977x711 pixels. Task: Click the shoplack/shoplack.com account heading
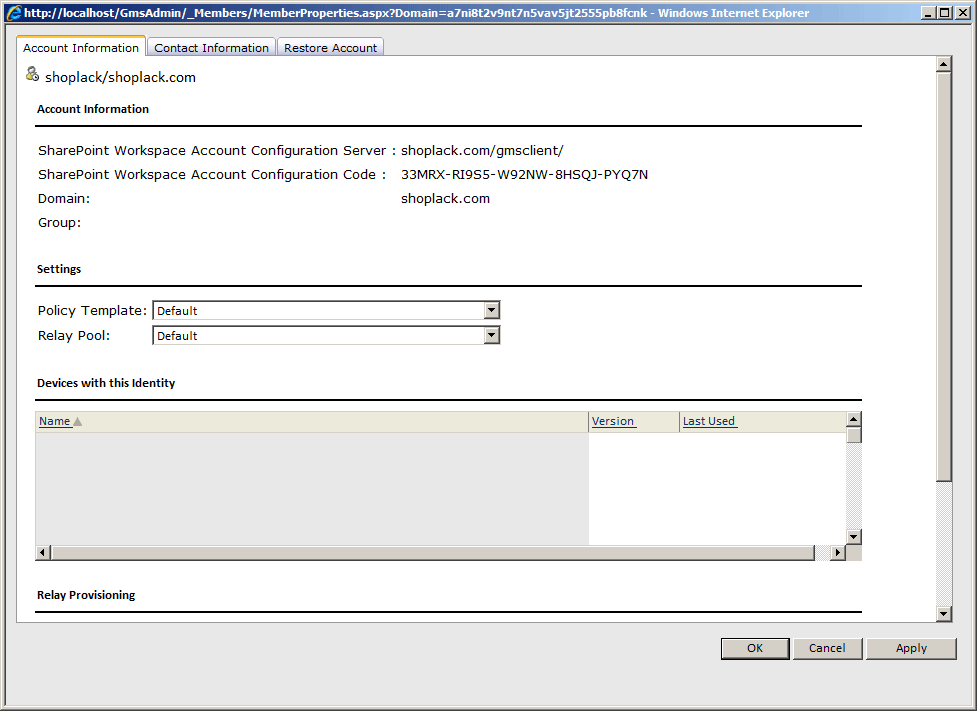(x=120, y=77)
